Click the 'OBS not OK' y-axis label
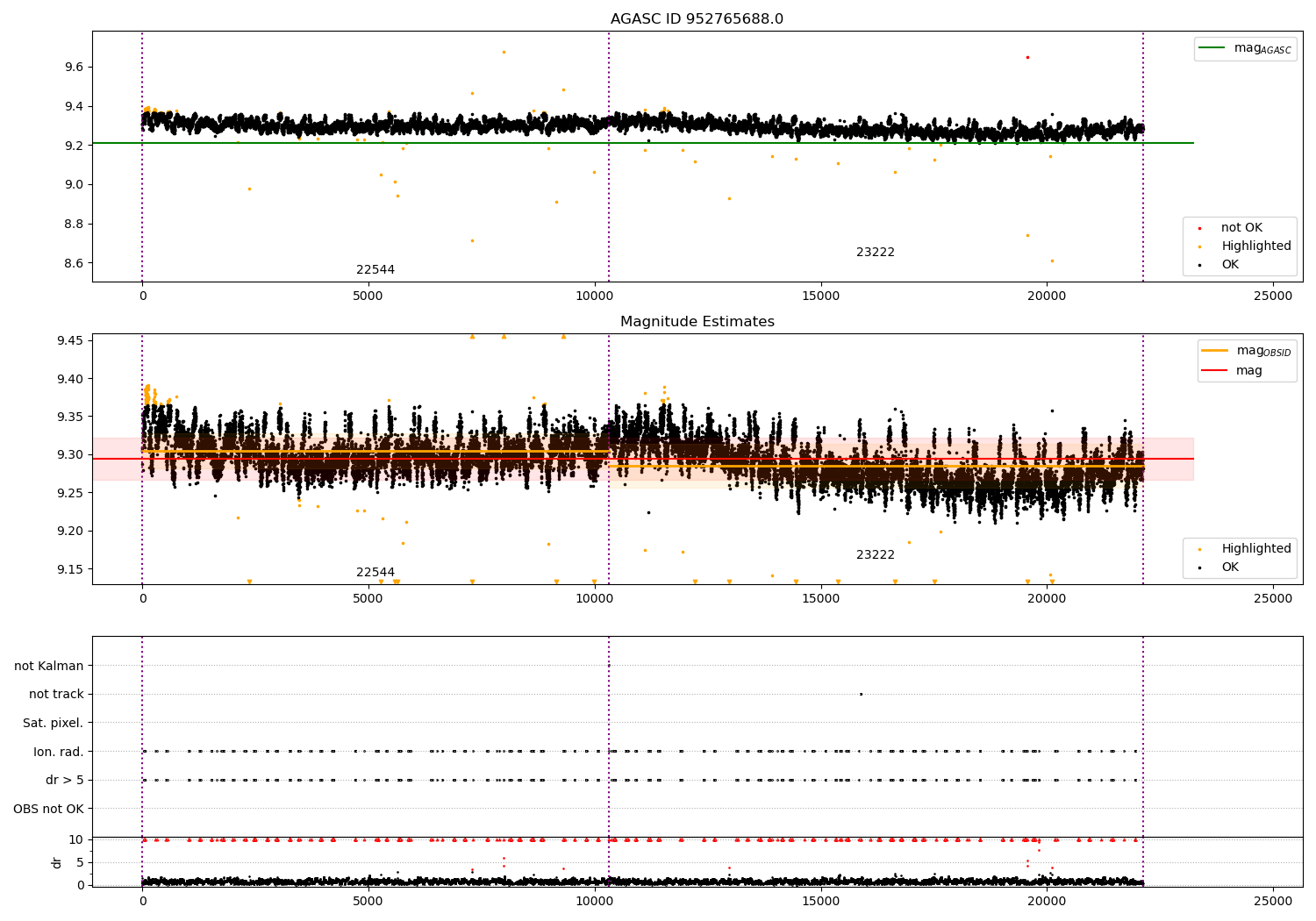The image size is (1316, 921). (x=48, y=810)
